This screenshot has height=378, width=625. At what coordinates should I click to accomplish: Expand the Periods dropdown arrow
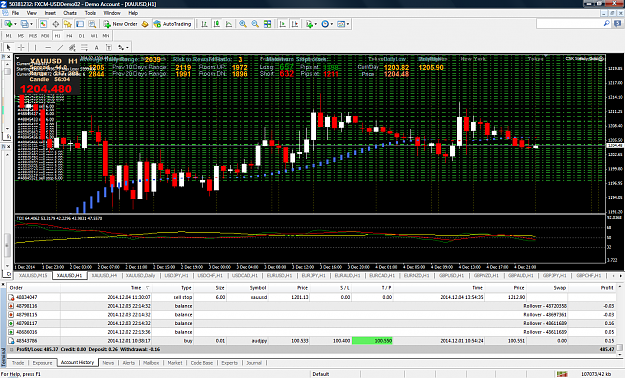[x=332, y=24]
